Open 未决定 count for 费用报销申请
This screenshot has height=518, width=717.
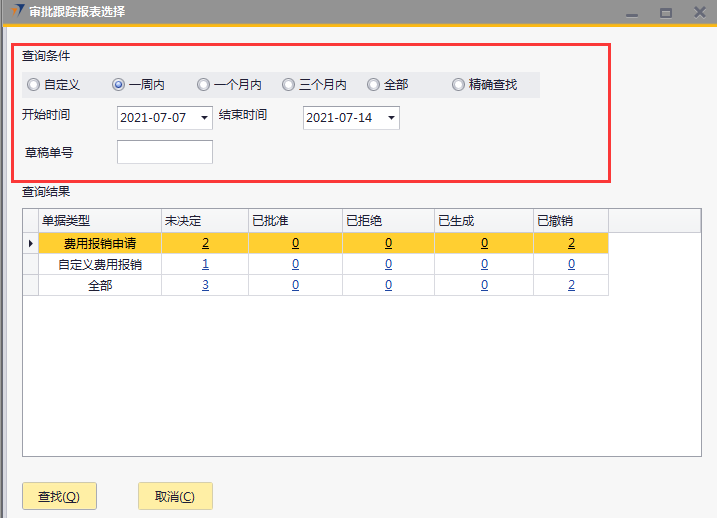tap(205, 243)
